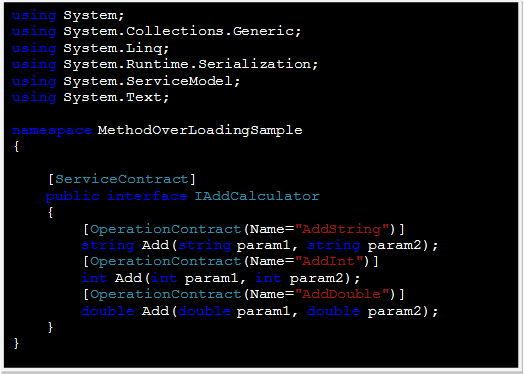
Task: Click the opening brace under IAddCalculator
Action: pos(50,212)
